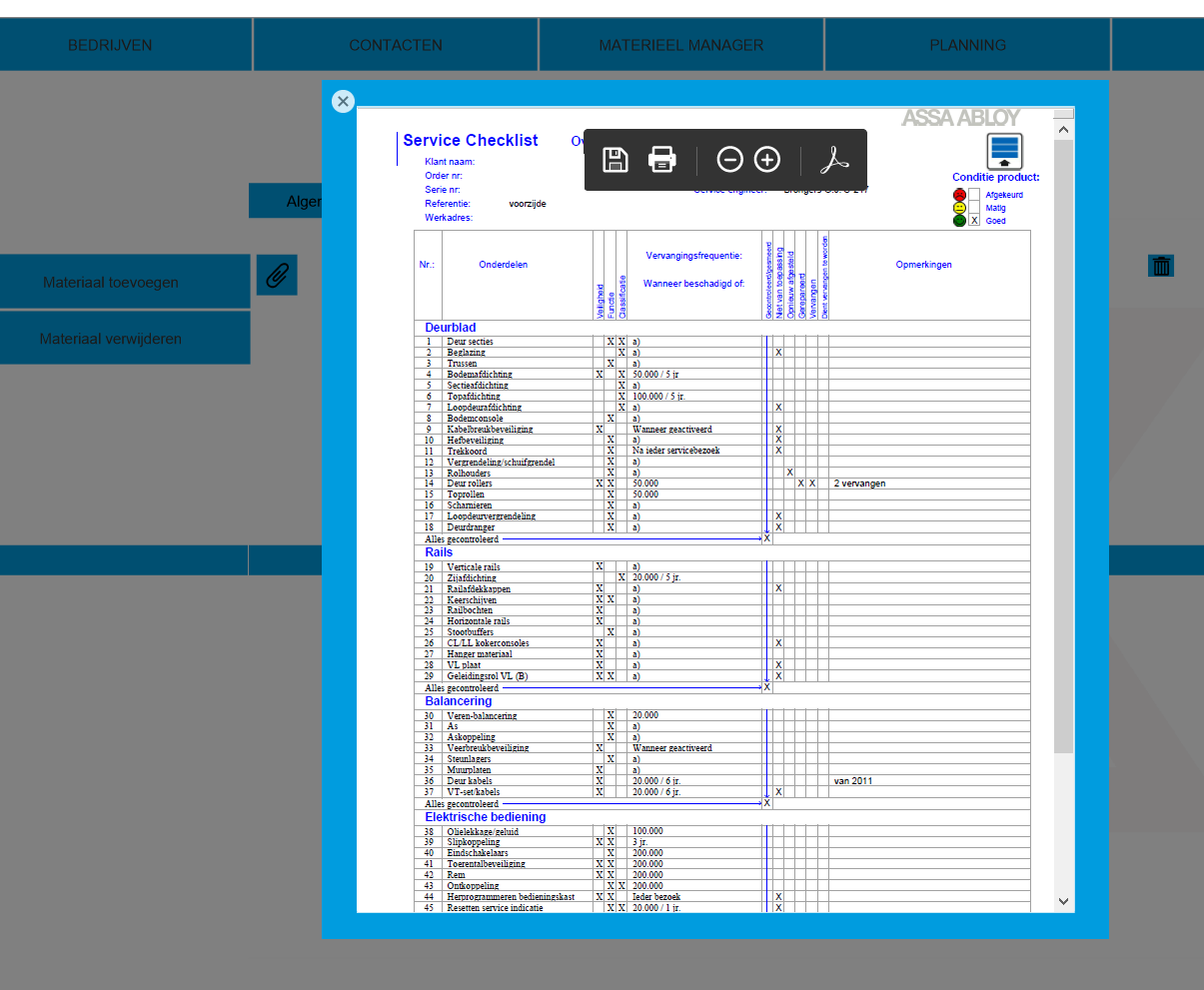Print the Service Checklist document

[662, 160]
